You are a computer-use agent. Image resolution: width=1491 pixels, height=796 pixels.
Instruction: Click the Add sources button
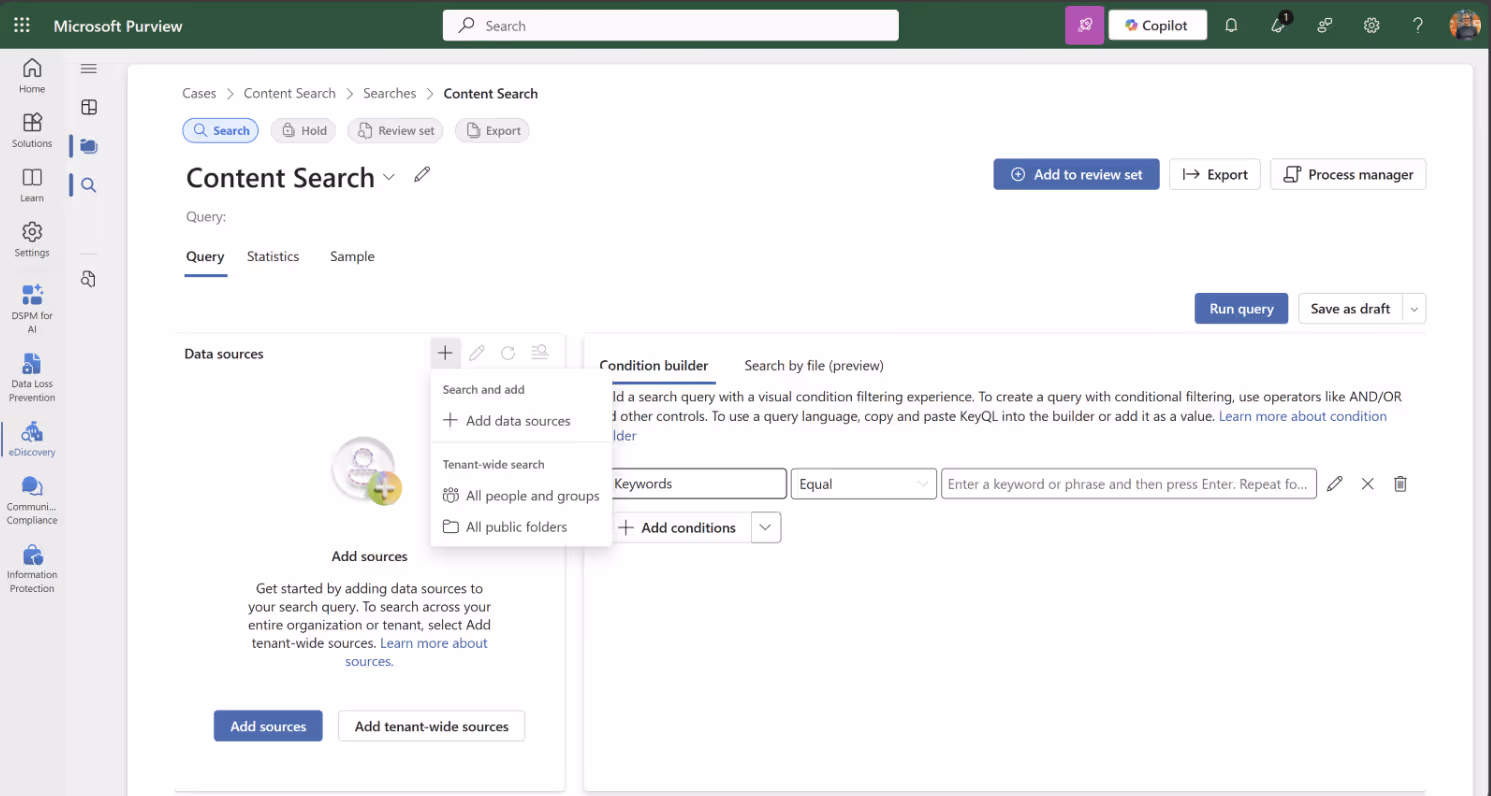[x=268, y=726]
